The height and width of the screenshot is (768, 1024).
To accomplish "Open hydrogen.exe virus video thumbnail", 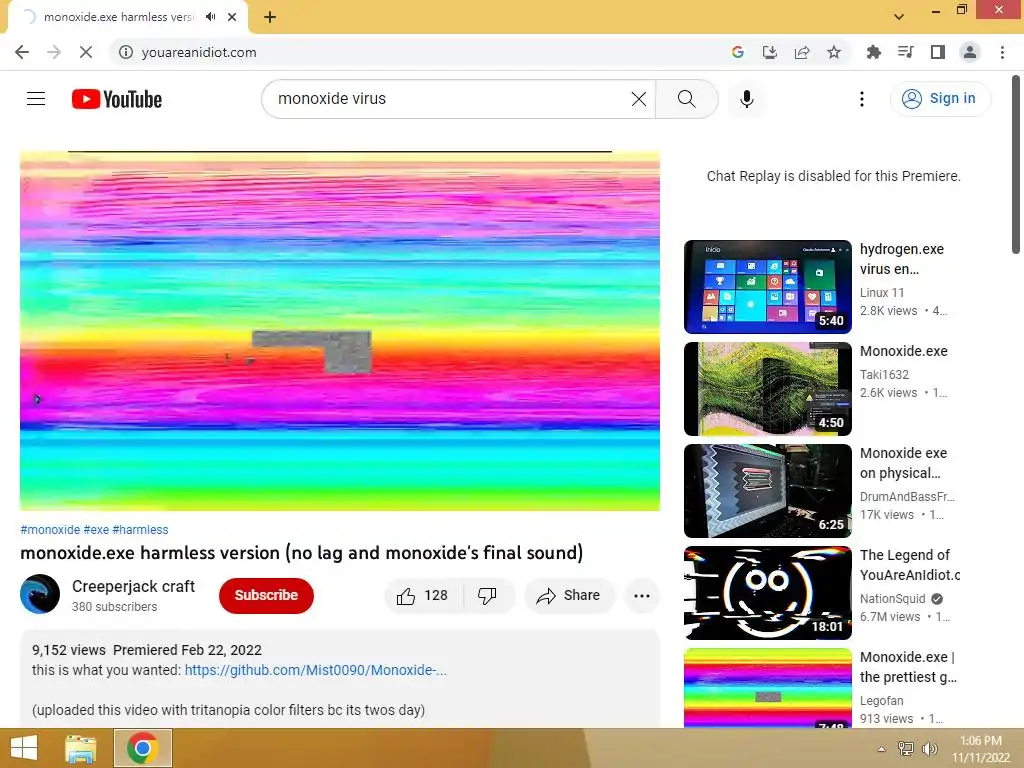I will (x=768, y=287).
